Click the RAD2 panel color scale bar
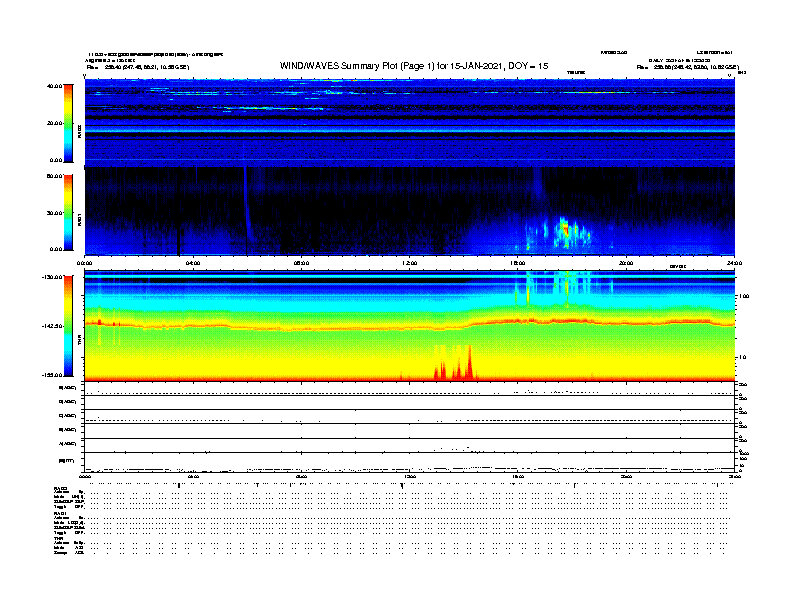Screen dimensions: 792x612 (69, 122)
